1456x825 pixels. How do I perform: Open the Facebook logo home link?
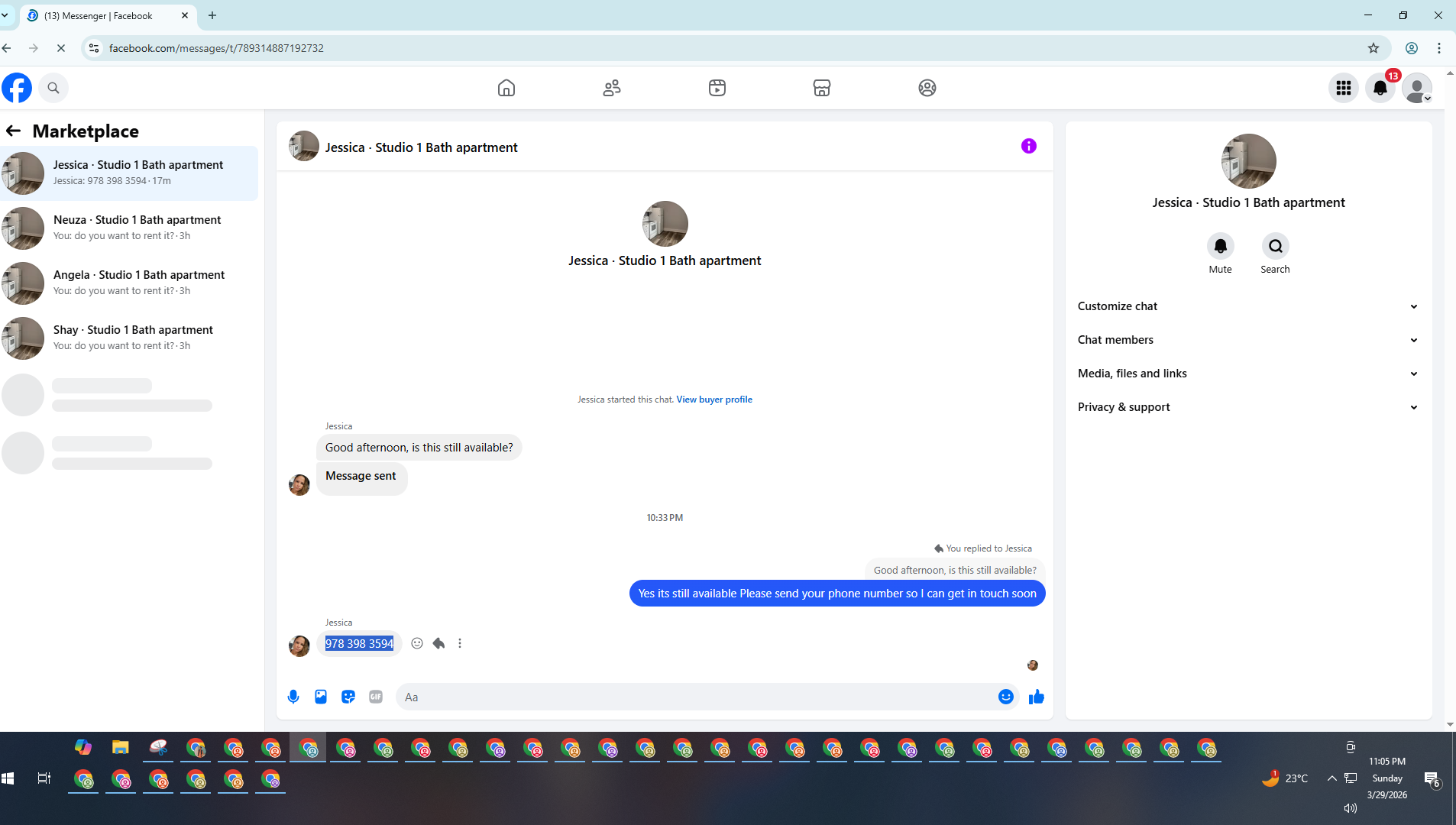point(17,88)
